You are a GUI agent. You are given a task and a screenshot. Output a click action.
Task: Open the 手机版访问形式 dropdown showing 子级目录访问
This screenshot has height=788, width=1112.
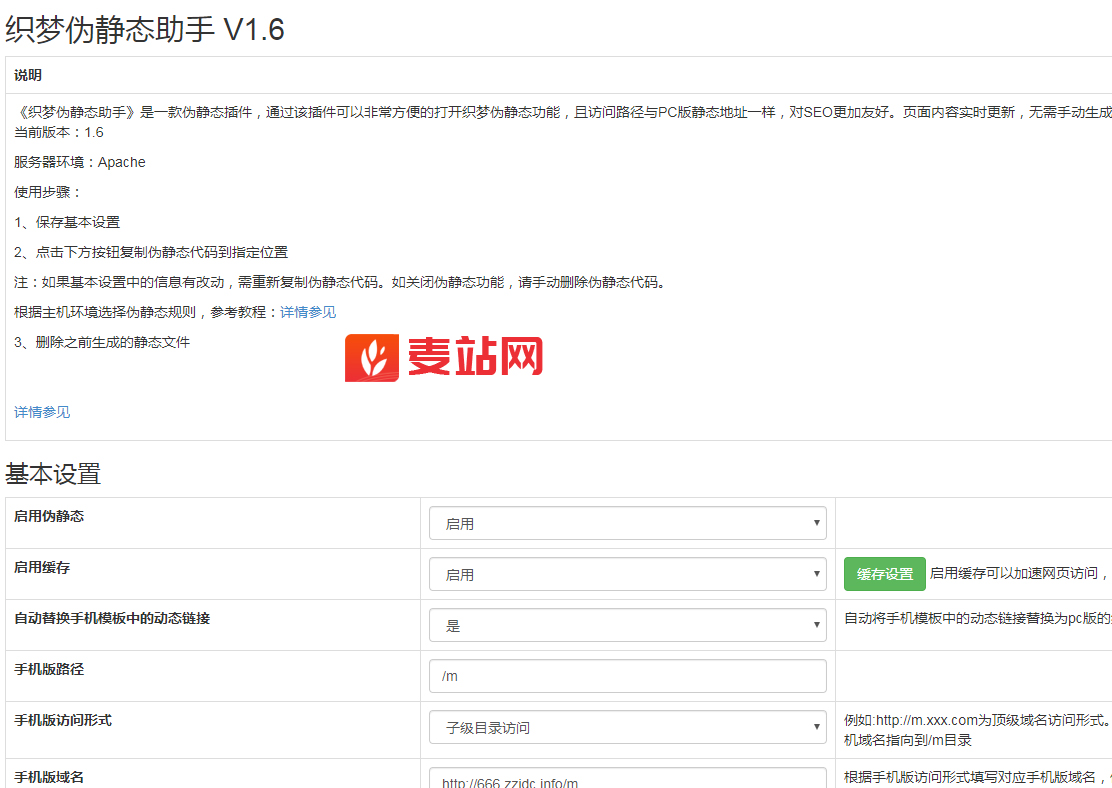(x=627, y=727)
